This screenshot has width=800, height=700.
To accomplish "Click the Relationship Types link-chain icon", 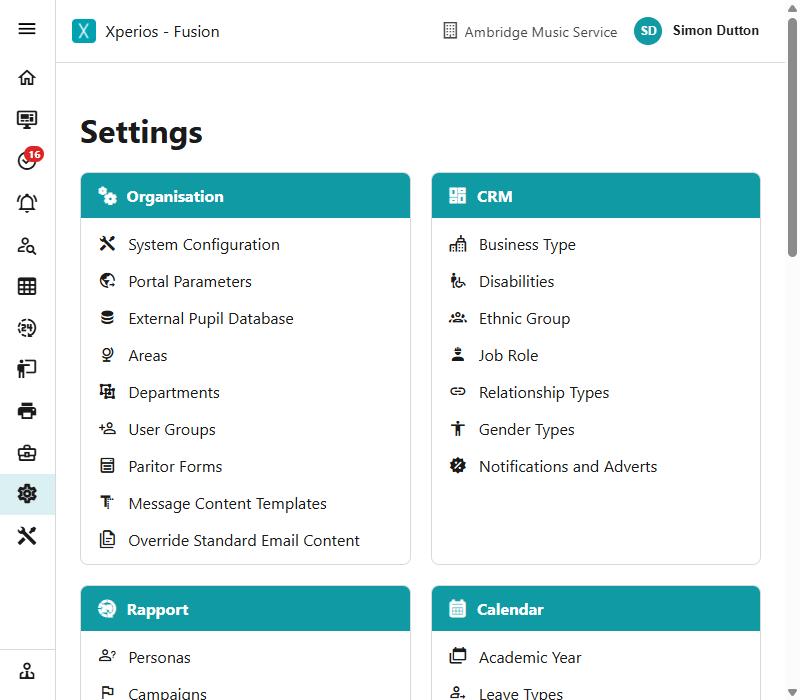I will coord(458,392).
